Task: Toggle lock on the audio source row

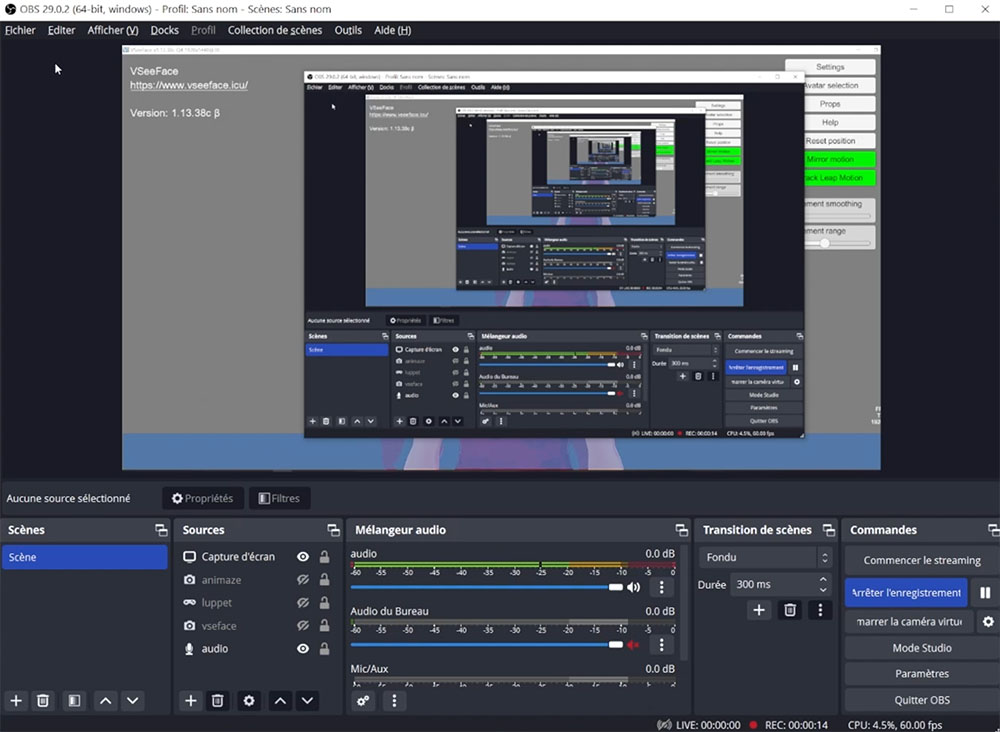Action: pos(325,648)
